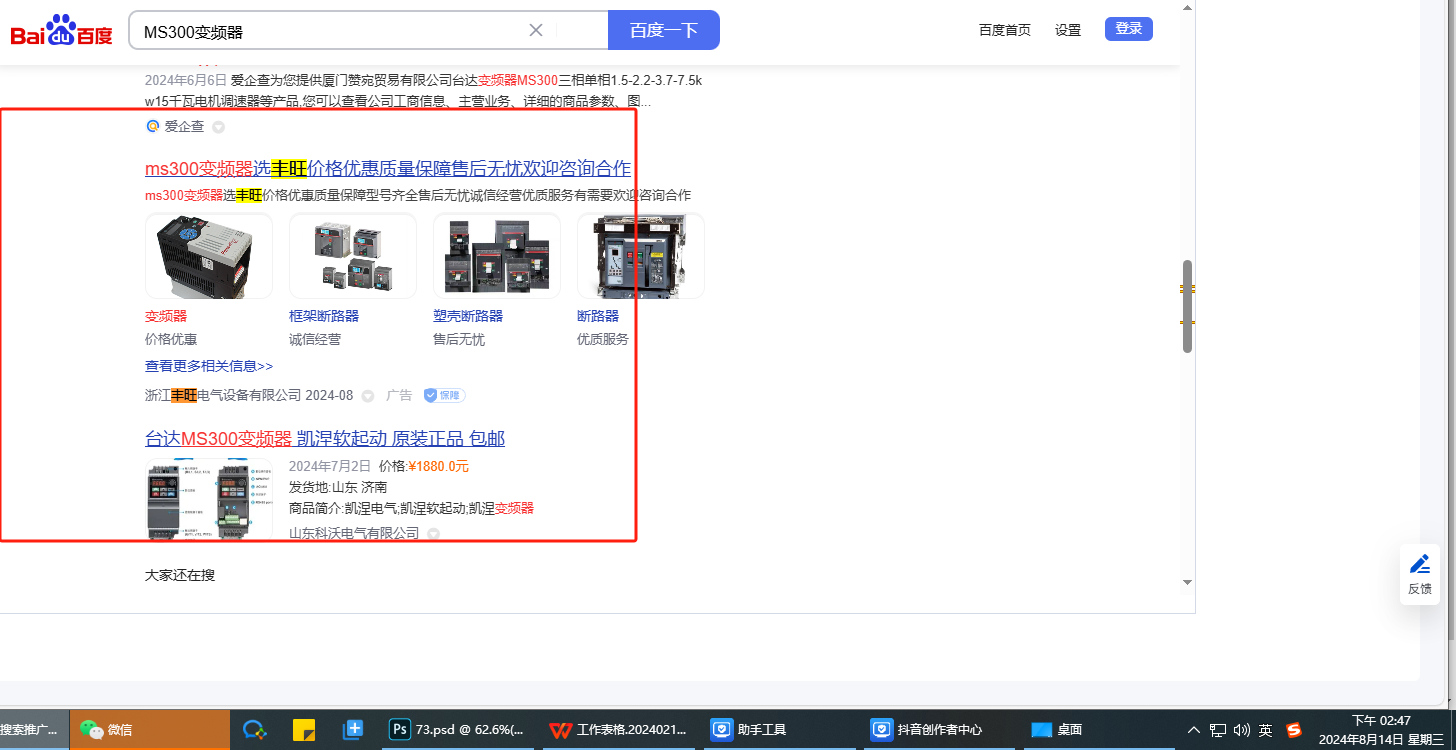1456x750 pixels.
Task: Click the 百度一下 search button
Action: (x=664, y=30)
